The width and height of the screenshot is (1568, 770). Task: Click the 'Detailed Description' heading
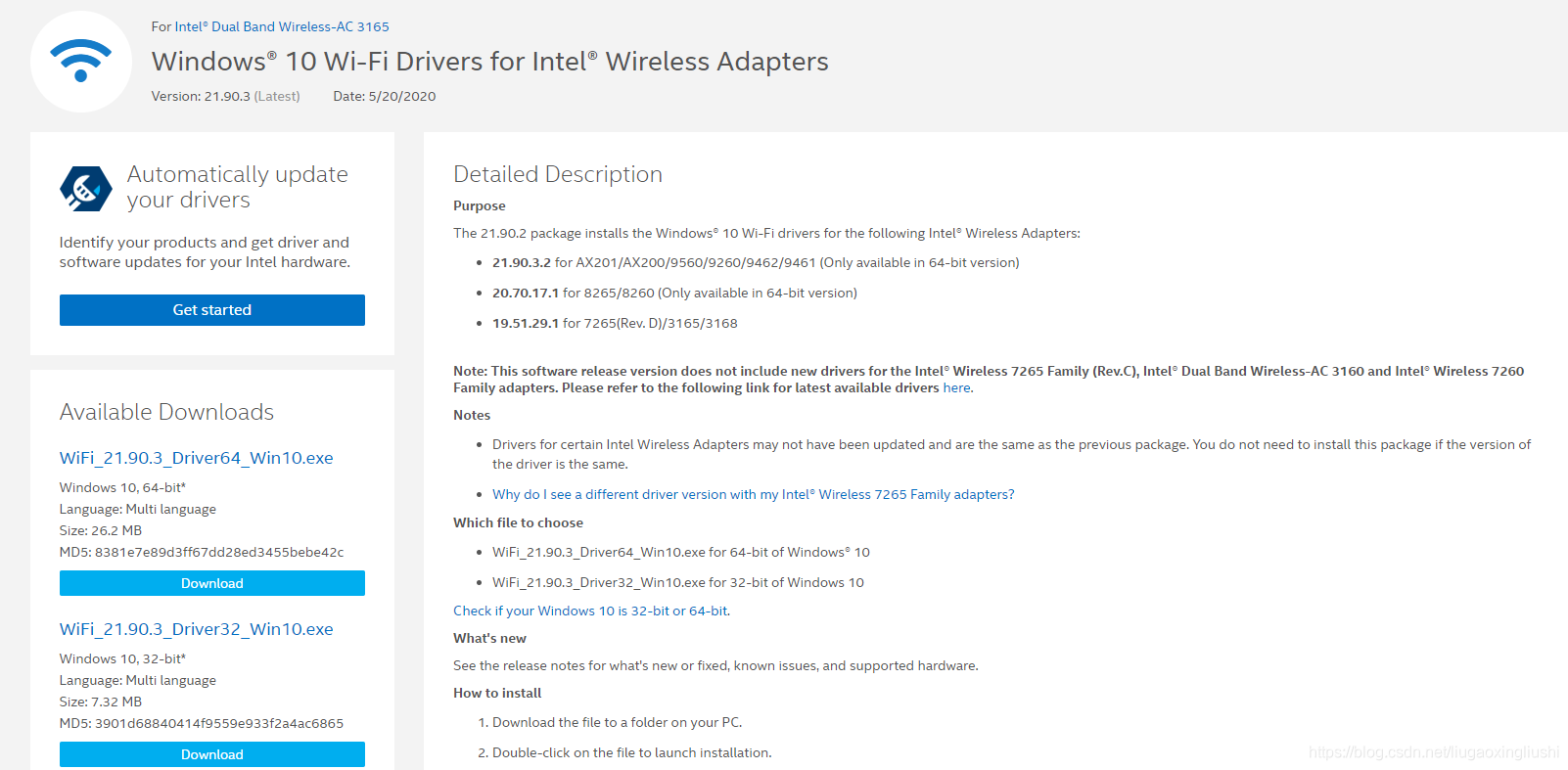(x=558, y=174)
